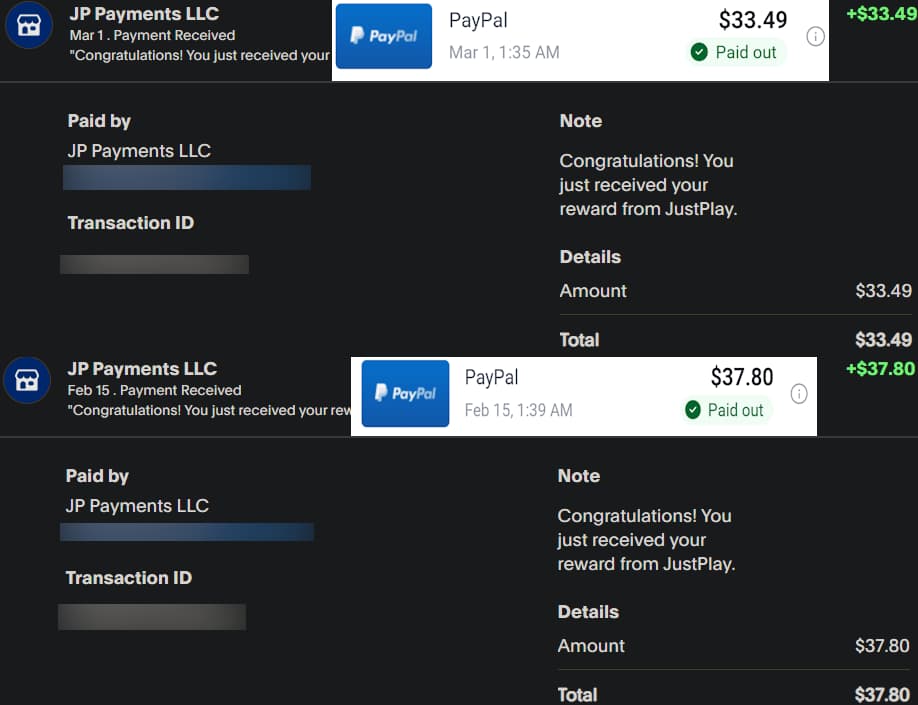Image resolution: width=918 pixels, height=705 pixels.
Task: Click the green check on Mar 1 Paid out badge
Action: [700, 53]
